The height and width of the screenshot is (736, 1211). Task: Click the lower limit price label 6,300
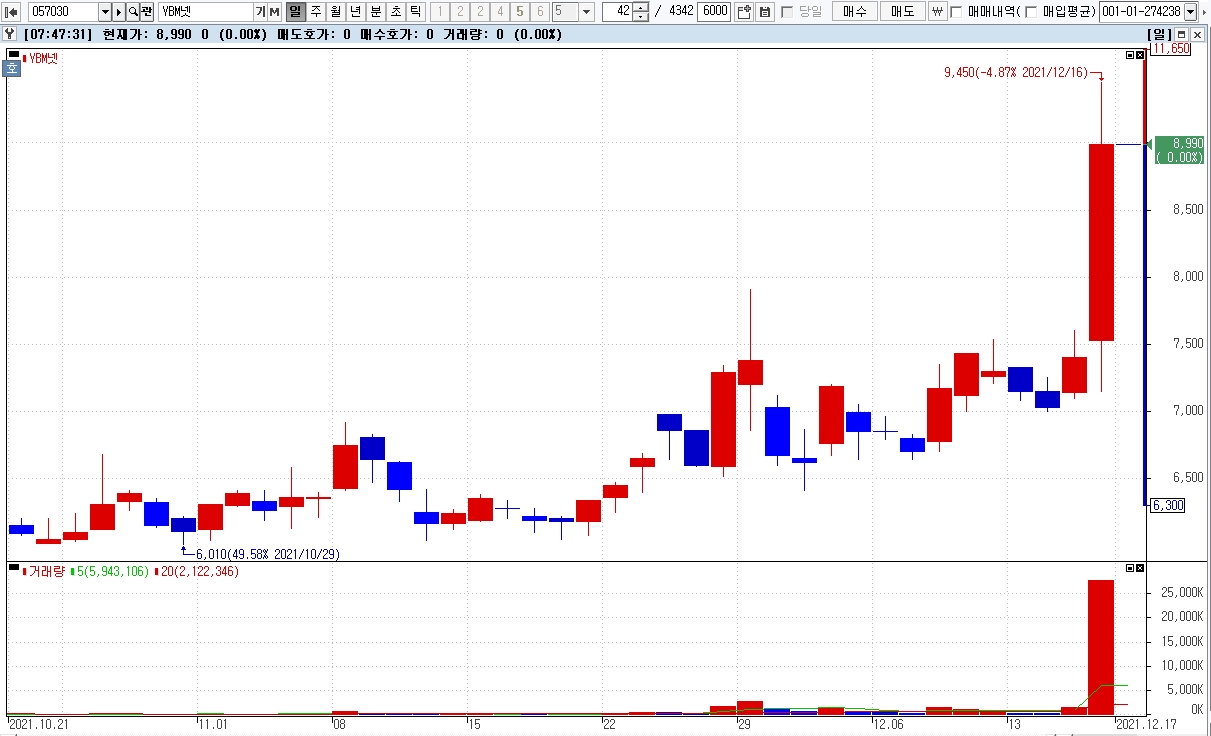point(1167,506)
